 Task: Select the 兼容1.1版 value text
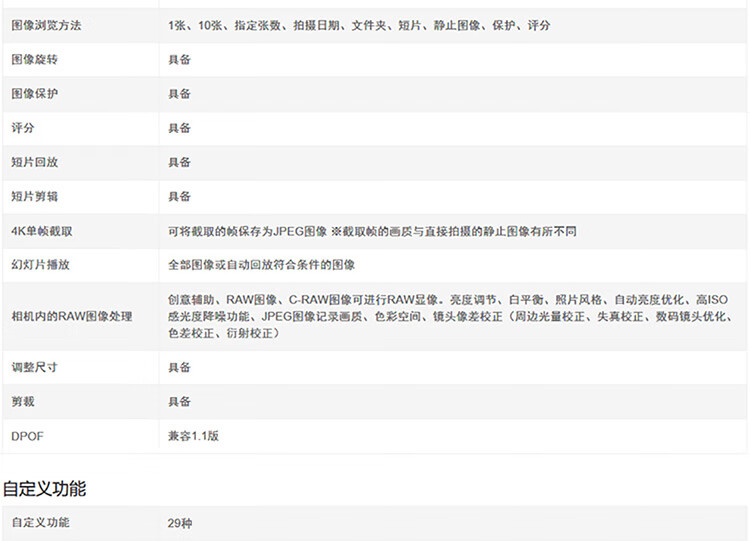pyautogui.click(x=193, y=436)
